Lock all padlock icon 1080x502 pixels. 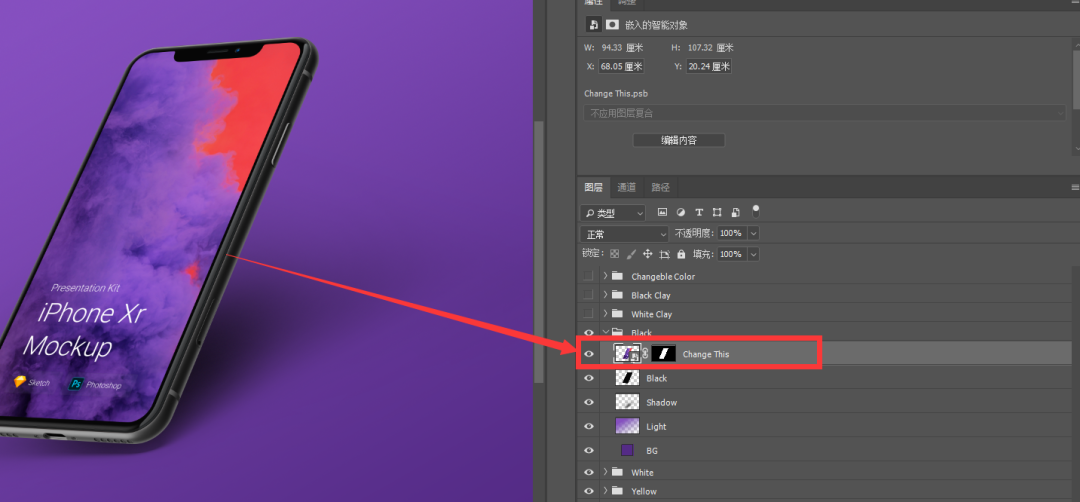[x=681, y=254]
